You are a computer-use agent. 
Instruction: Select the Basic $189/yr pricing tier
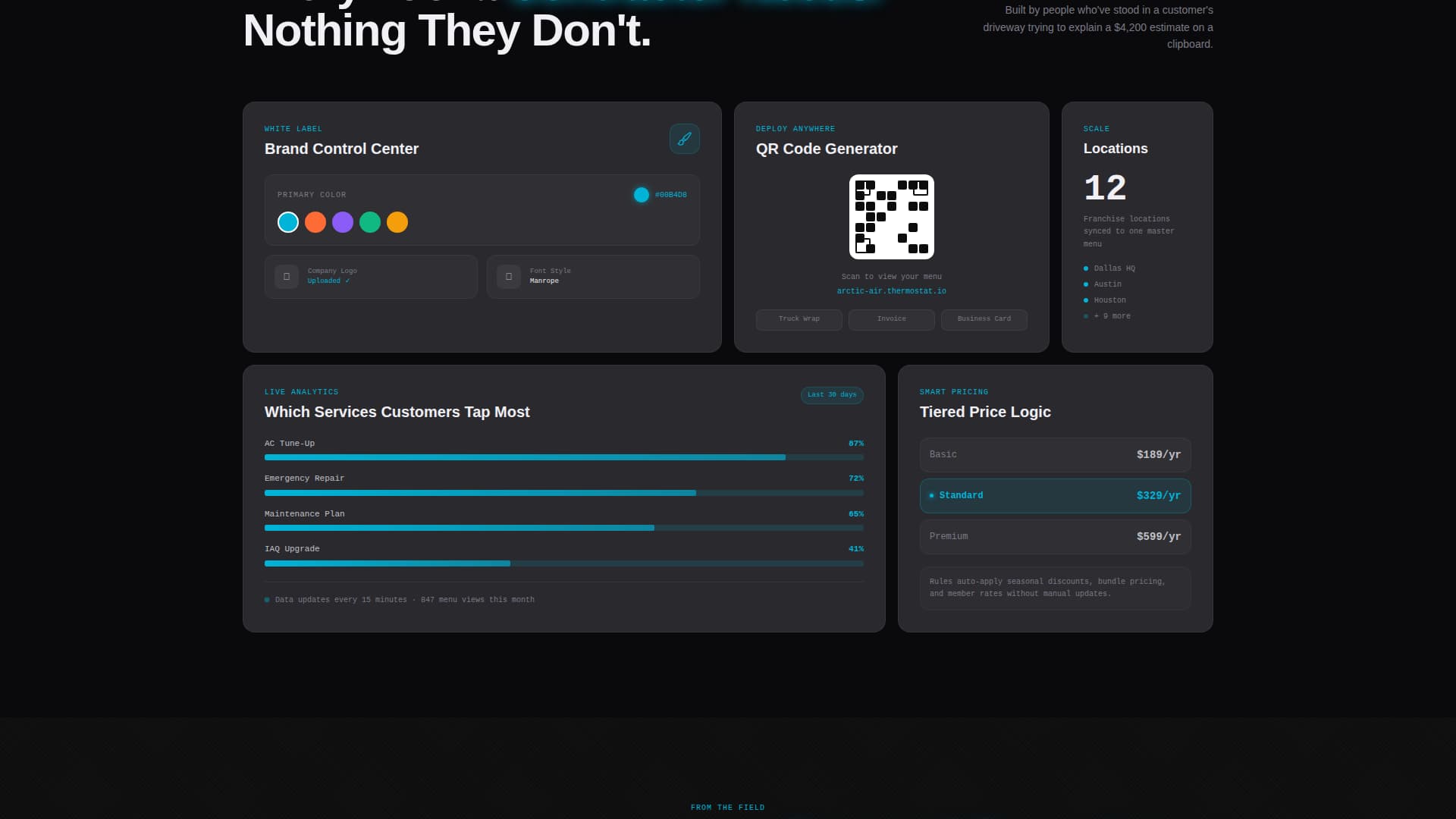1056,455
